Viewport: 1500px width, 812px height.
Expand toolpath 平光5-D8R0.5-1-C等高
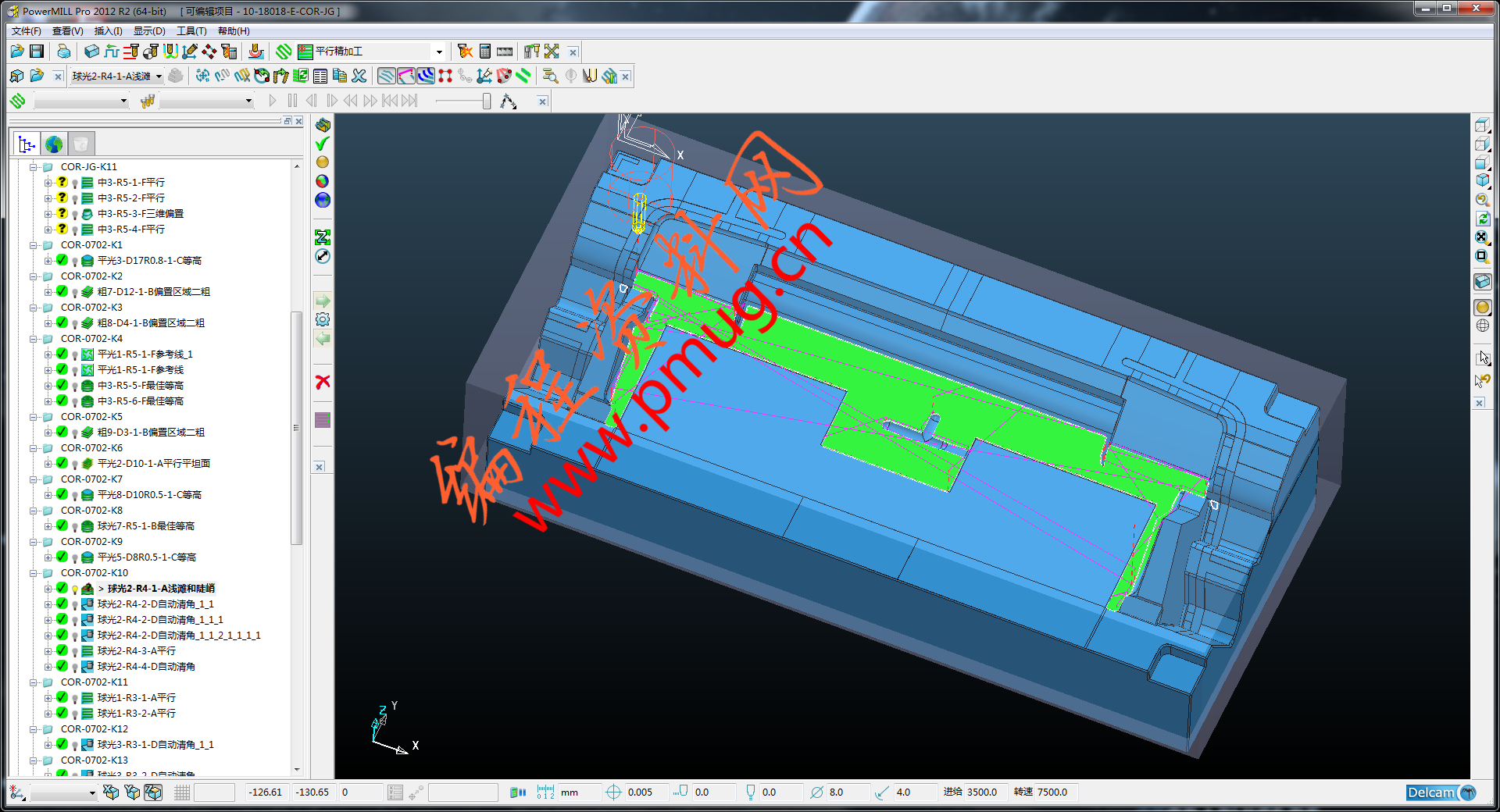pos(48,557)
